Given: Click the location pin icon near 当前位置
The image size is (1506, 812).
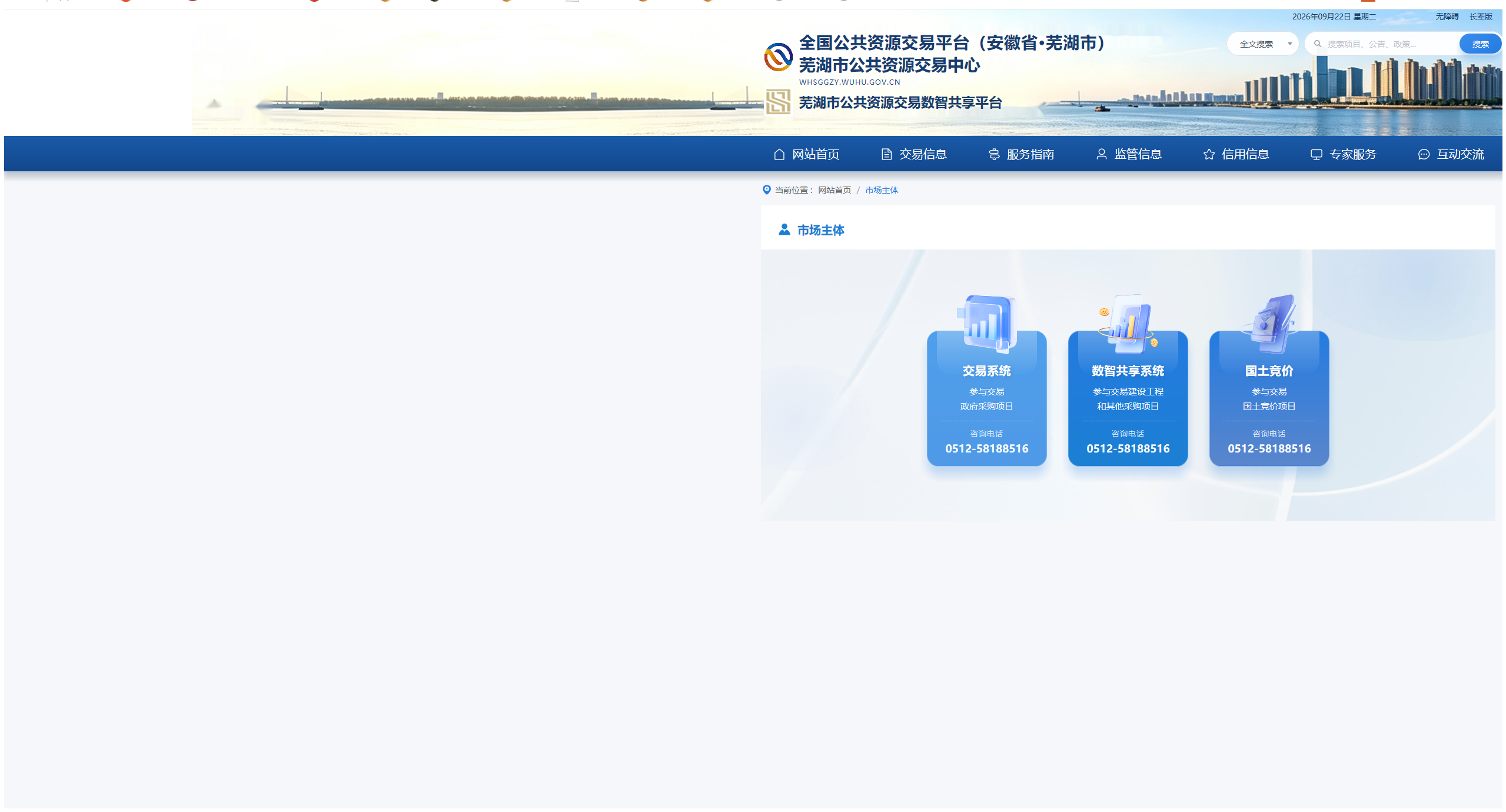Looking at the screenshot, I should pyautogui.click(x=766, y=189).
